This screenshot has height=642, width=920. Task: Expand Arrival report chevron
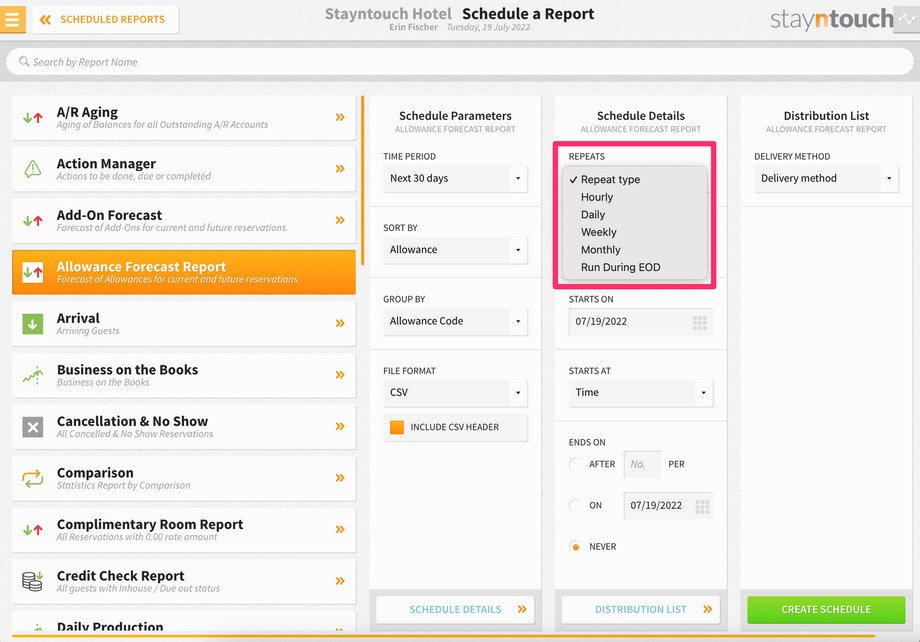(x=340, y=323)
